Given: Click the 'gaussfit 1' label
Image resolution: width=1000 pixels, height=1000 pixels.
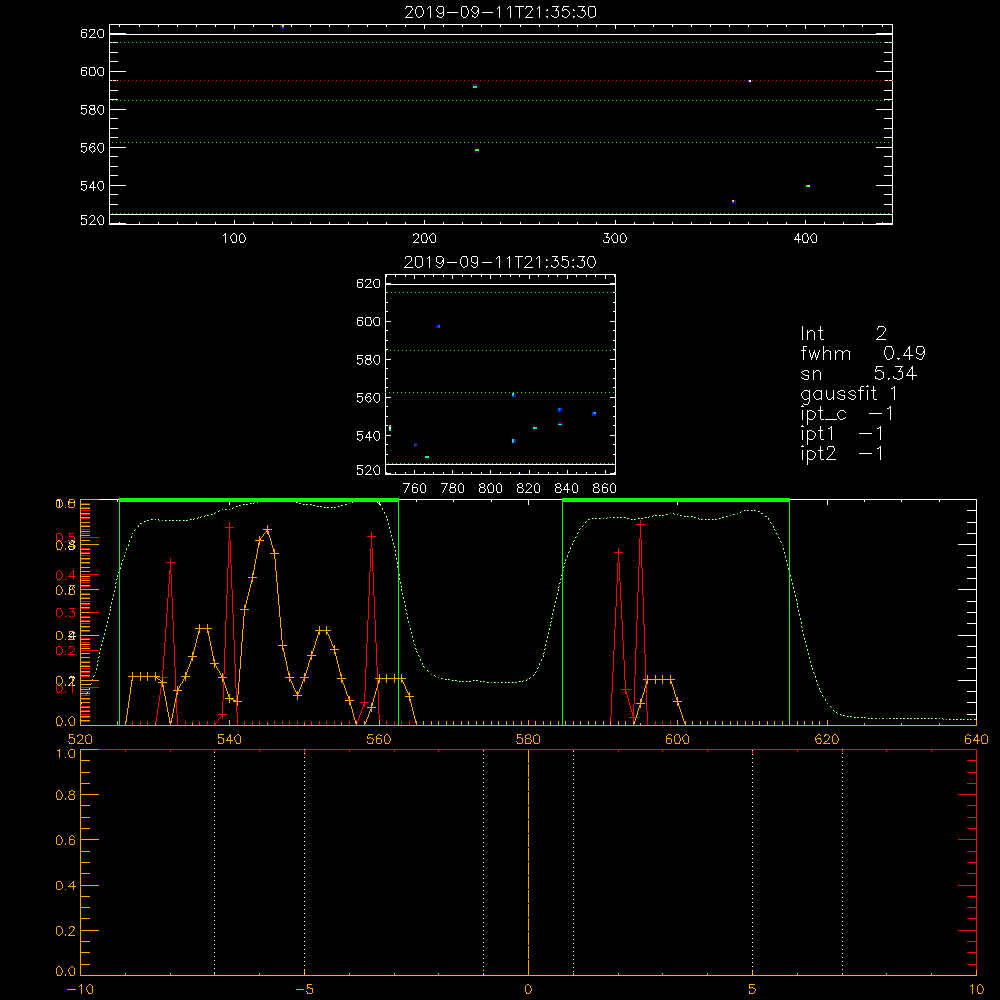Looking at the screenshot, I should pyautogui.click(x=849, y=394).
